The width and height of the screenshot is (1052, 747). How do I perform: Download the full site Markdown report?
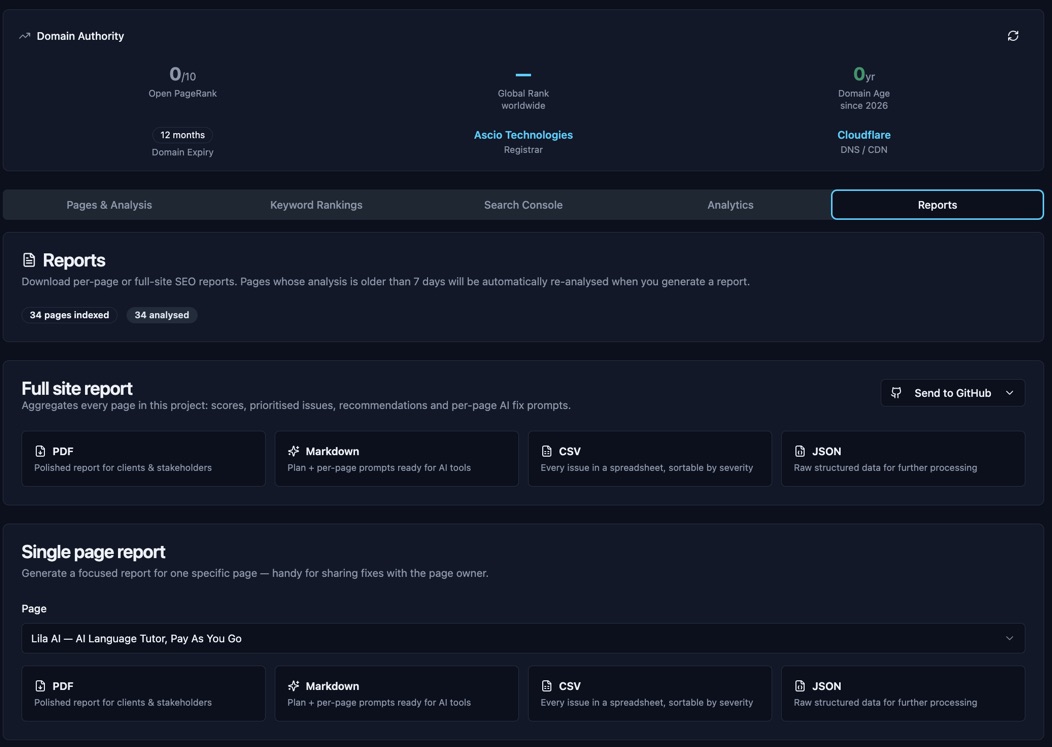[x=397, y=459]
